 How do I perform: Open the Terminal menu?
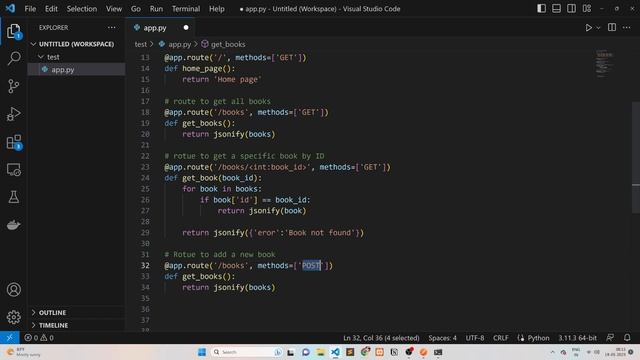(186, 9)
